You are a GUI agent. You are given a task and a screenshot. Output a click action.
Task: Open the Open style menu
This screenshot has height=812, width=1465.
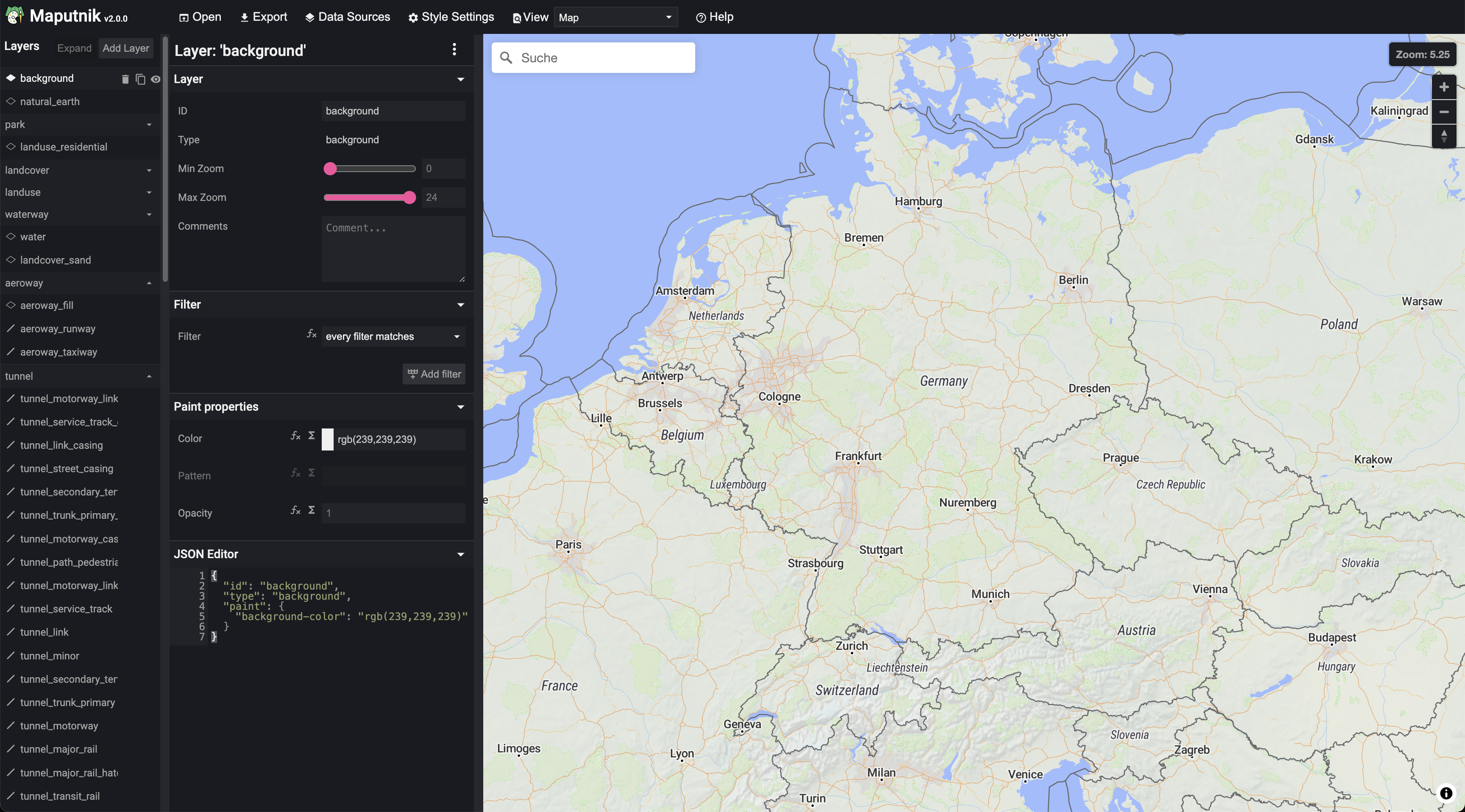click(x=200, y=17)
